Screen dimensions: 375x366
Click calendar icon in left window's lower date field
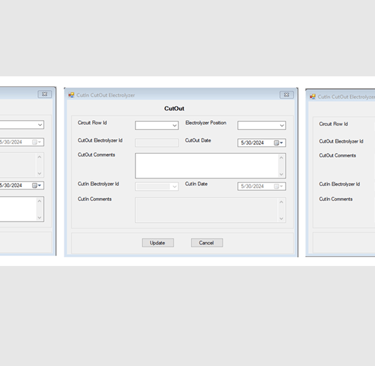click(34, 185)
